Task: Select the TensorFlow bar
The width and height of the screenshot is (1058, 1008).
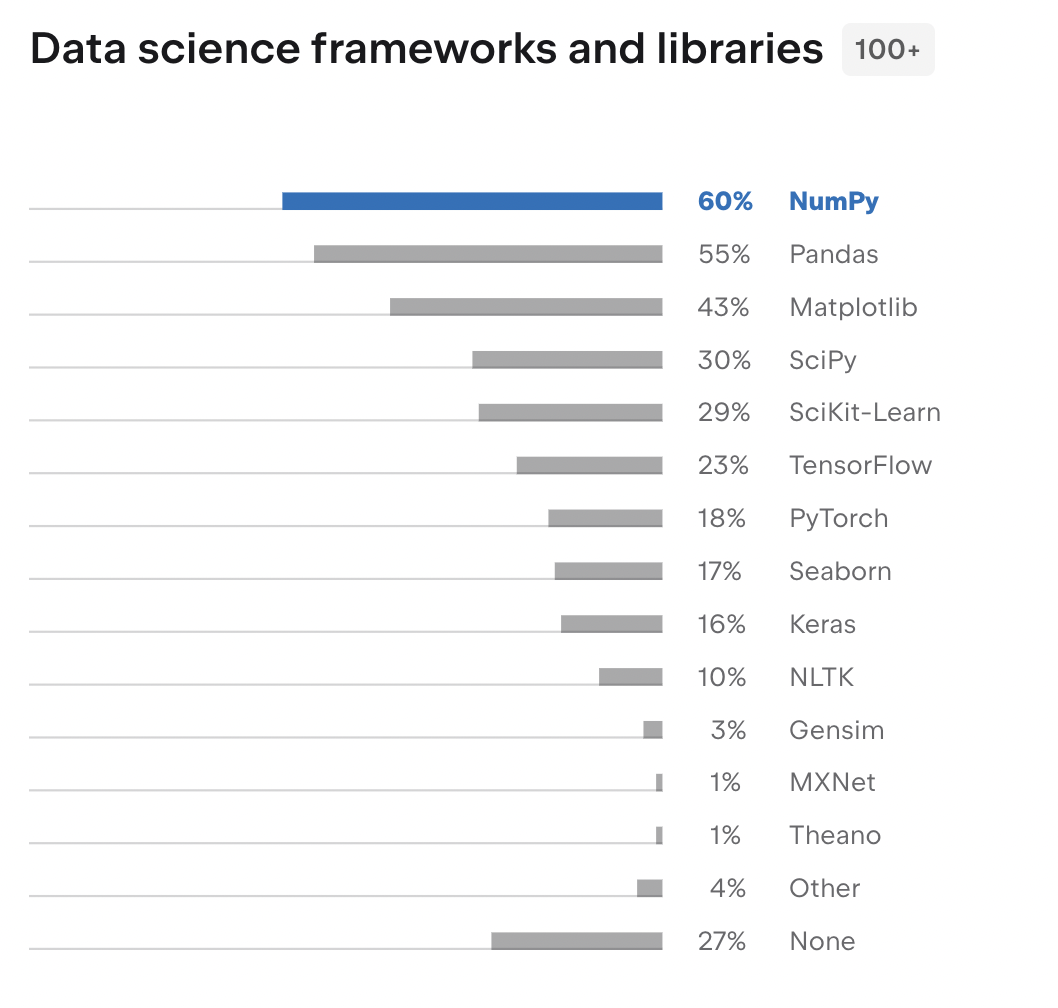Action: [590, 466]
